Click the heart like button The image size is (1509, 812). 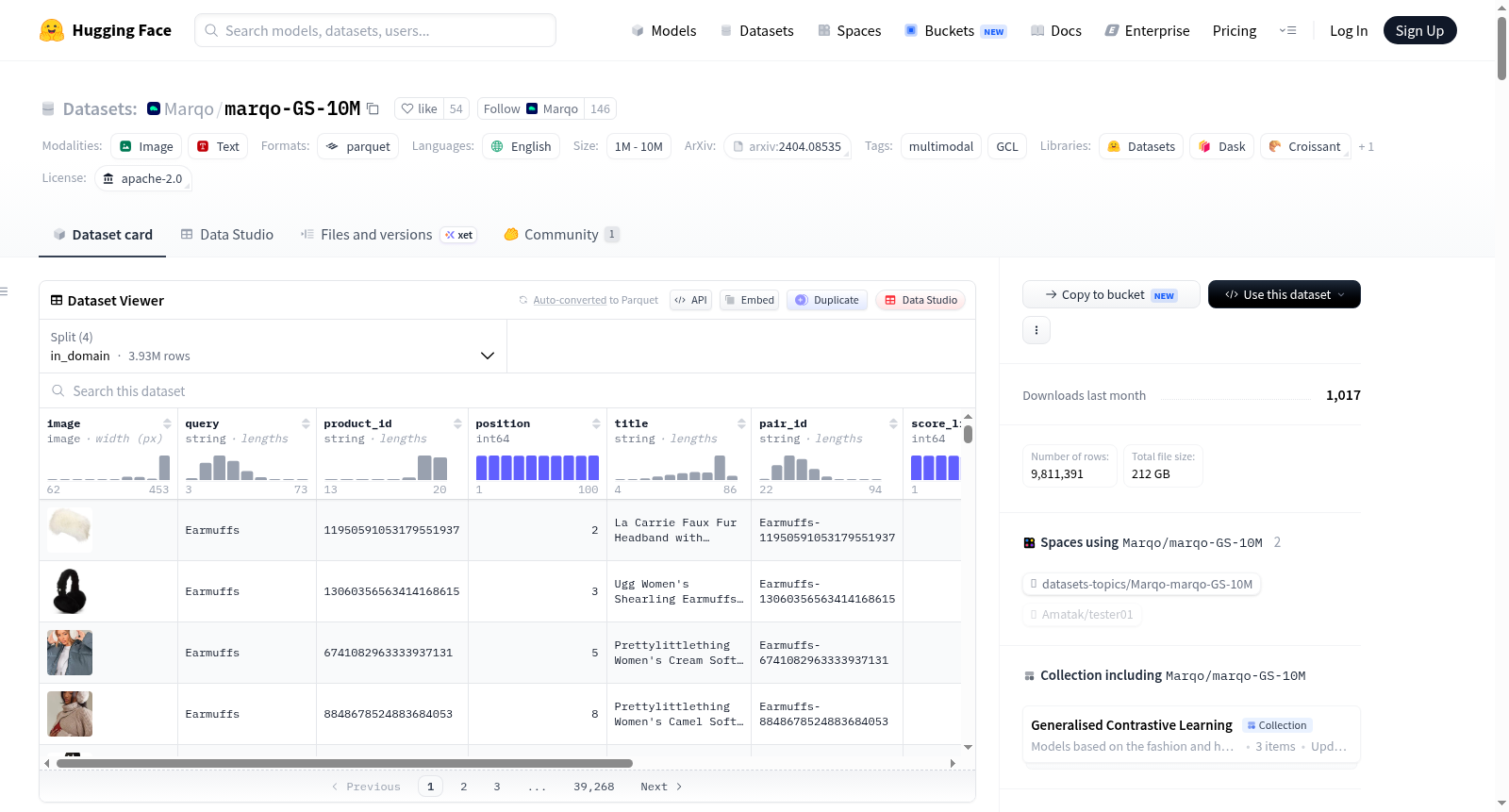tap(419, 108)
